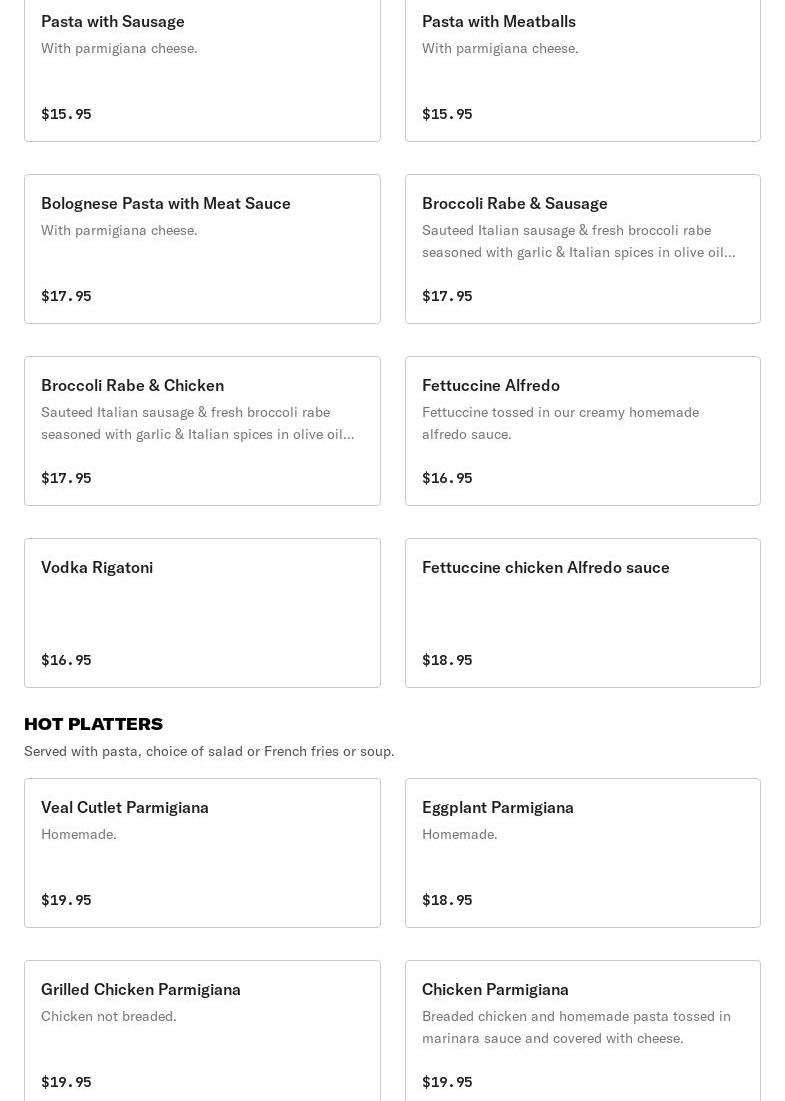The height and width of the screenshot is (1101, 785).
Task: Click the Hot Platters "Served with pasta" subtitle
Action: point(209,751)
